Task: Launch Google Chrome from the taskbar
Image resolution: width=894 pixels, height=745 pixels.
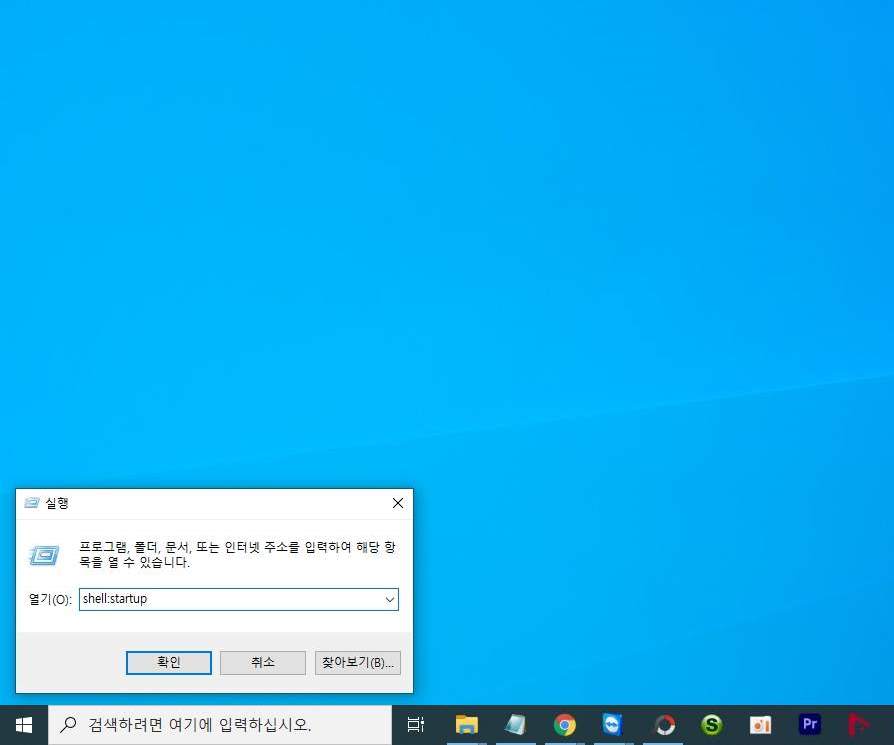Action: [563, 724]
